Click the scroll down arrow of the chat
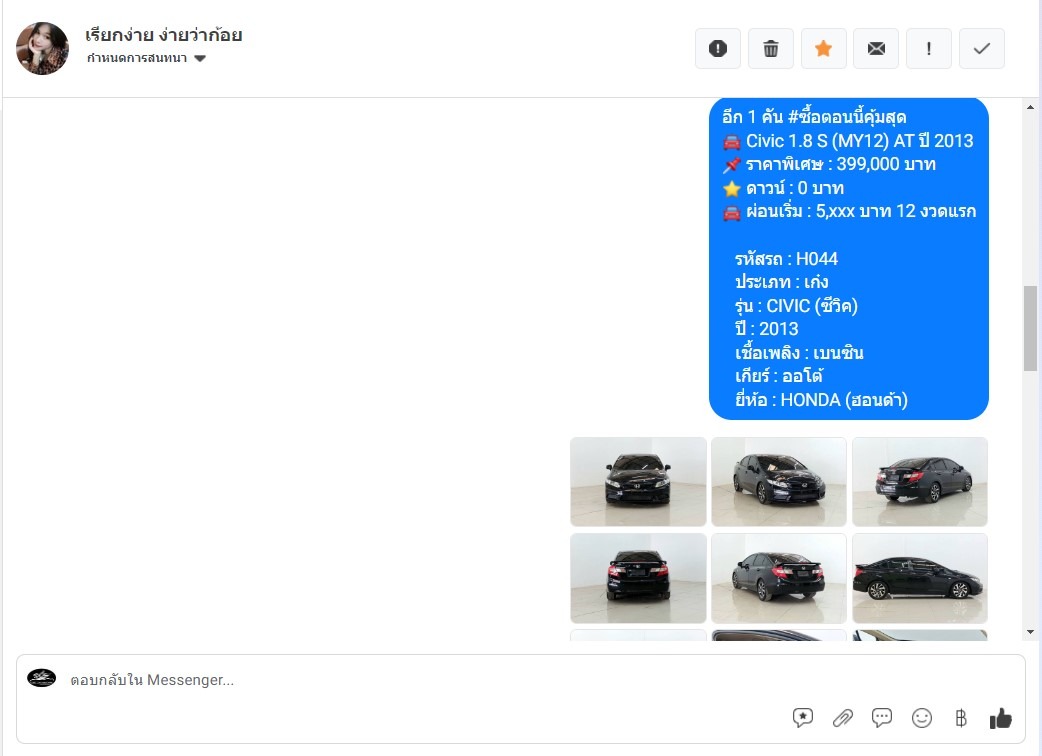Image resolution: width=1042 pixels, height=756 pixels. click(x=1030, y=632)
